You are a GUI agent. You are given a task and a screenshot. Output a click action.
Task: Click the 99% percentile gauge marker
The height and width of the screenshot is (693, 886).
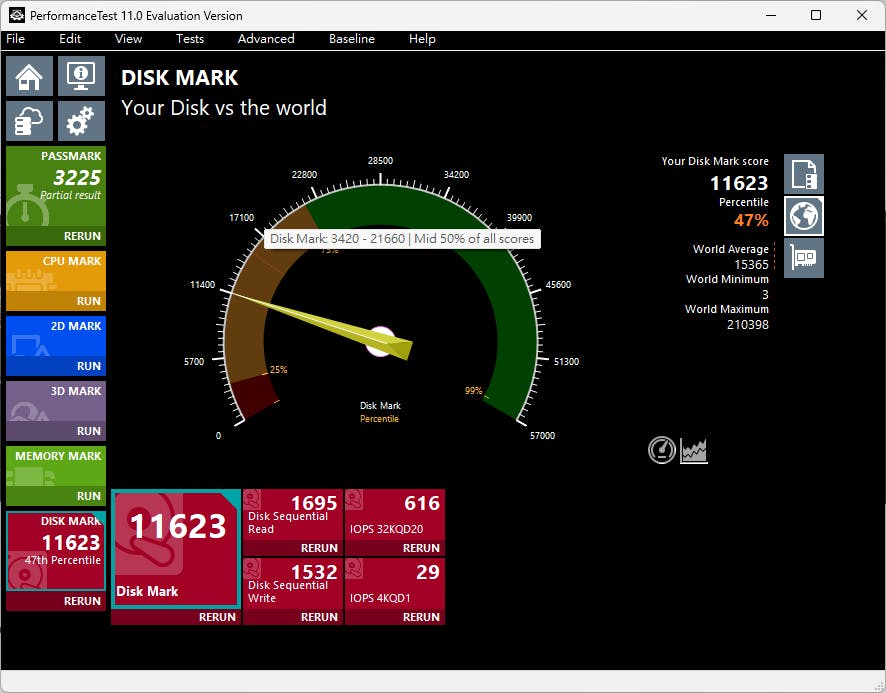click(x=474, y=391)
